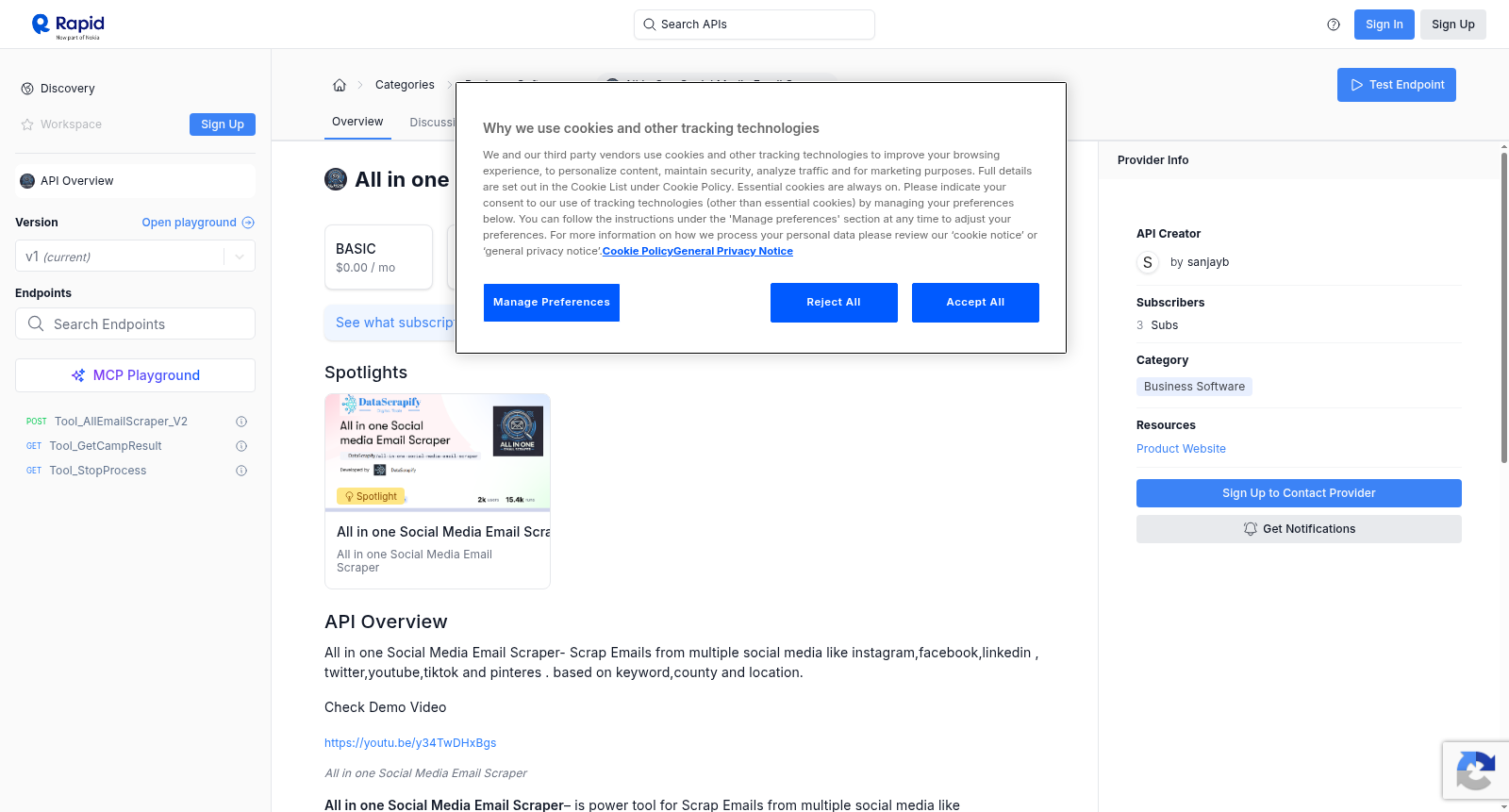
Task: Select GET Tool_StopProcess endpoint
Action: [97, 471]
